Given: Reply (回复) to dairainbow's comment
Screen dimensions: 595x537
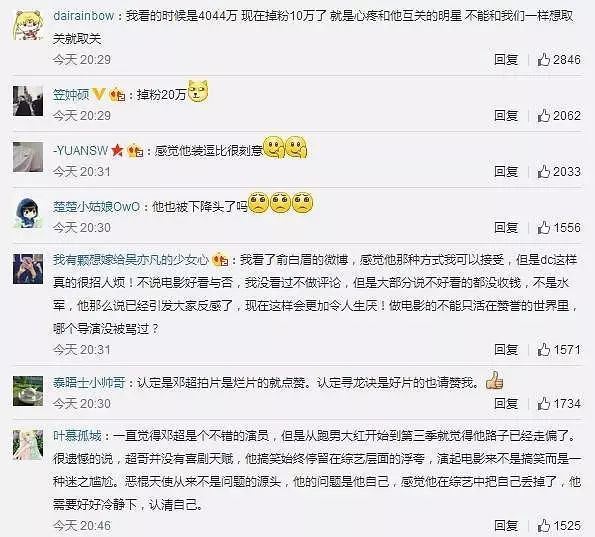Looking at the screenshot, I should [506, 60].
